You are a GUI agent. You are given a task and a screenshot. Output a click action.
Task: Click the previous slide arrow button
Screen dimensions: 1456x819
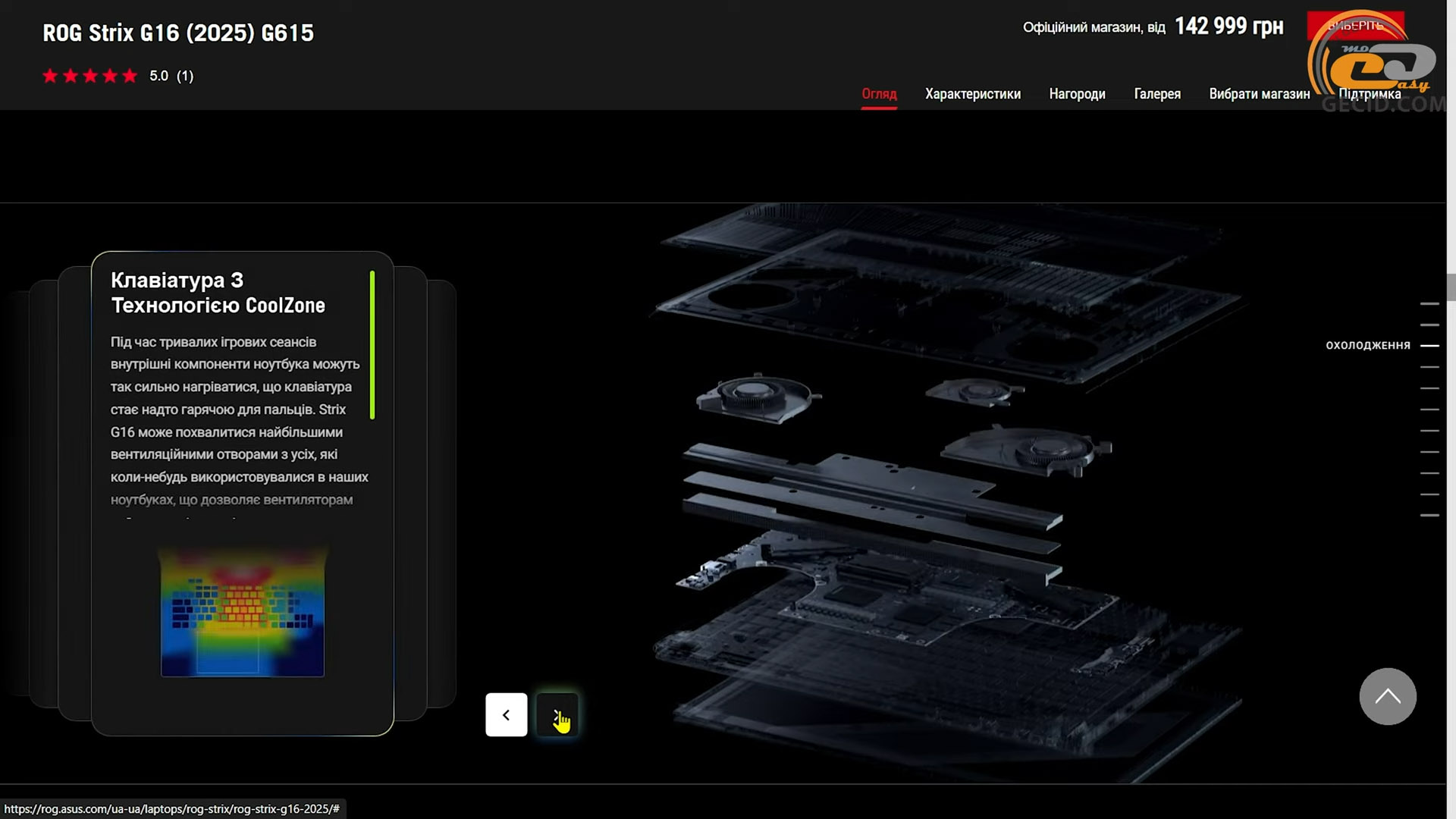tap(506, 714)
